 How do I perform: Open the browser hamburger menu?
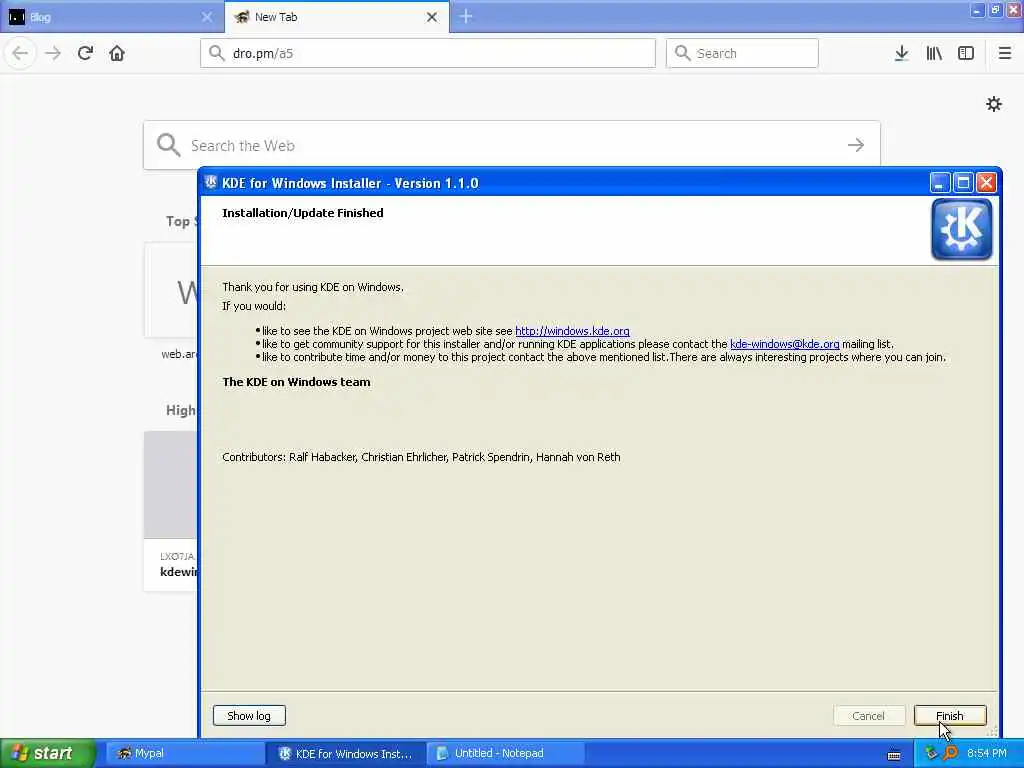point(1004,53)
